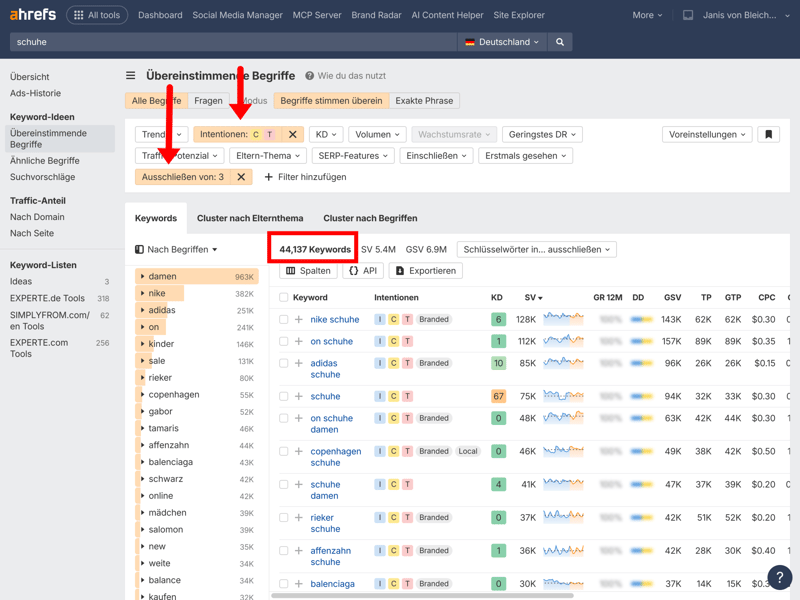Click plus icon next to 'nike schuhe'
The height and width of the screenshot is (600, 800).
coord(298,320)
